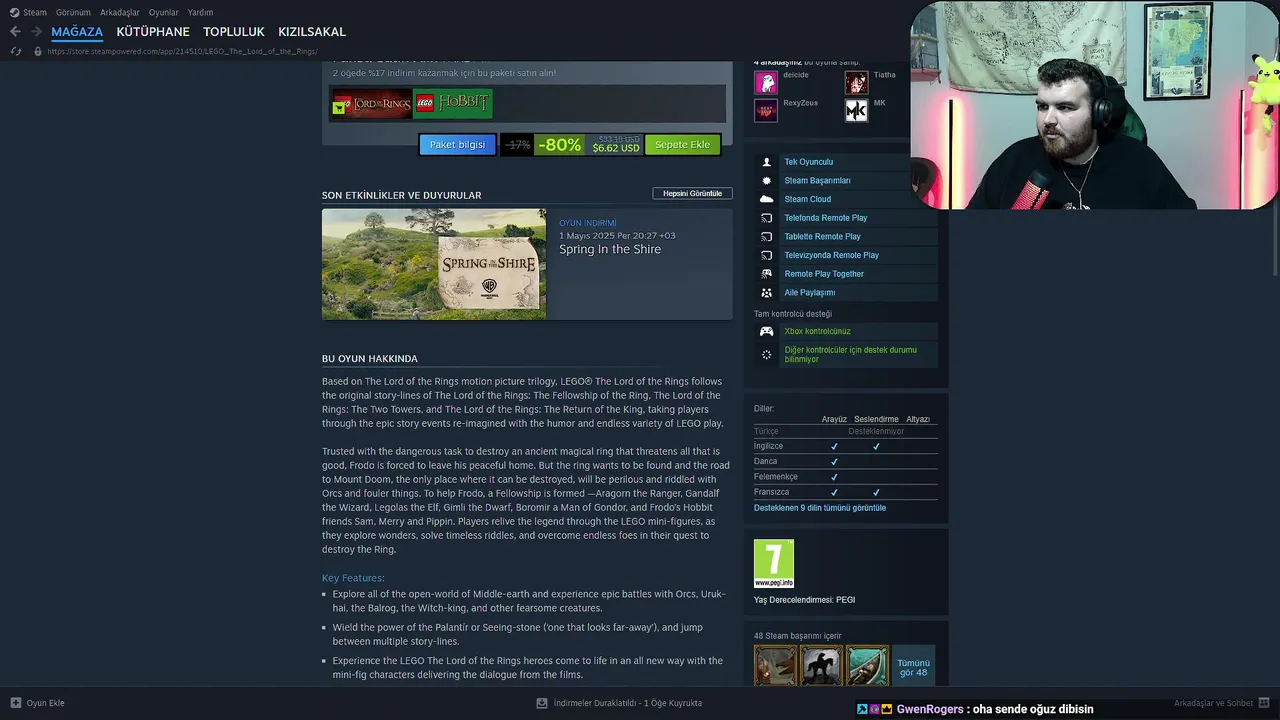Screen dimensions: 1280x720
Task: Go forward with the right arrow
Action: coord(36,32)
